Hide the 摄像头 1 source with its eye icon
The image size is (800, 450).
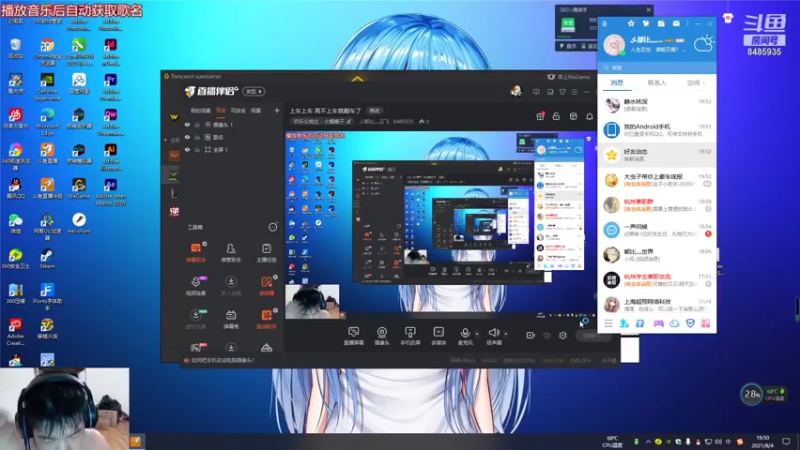(187, 124)
